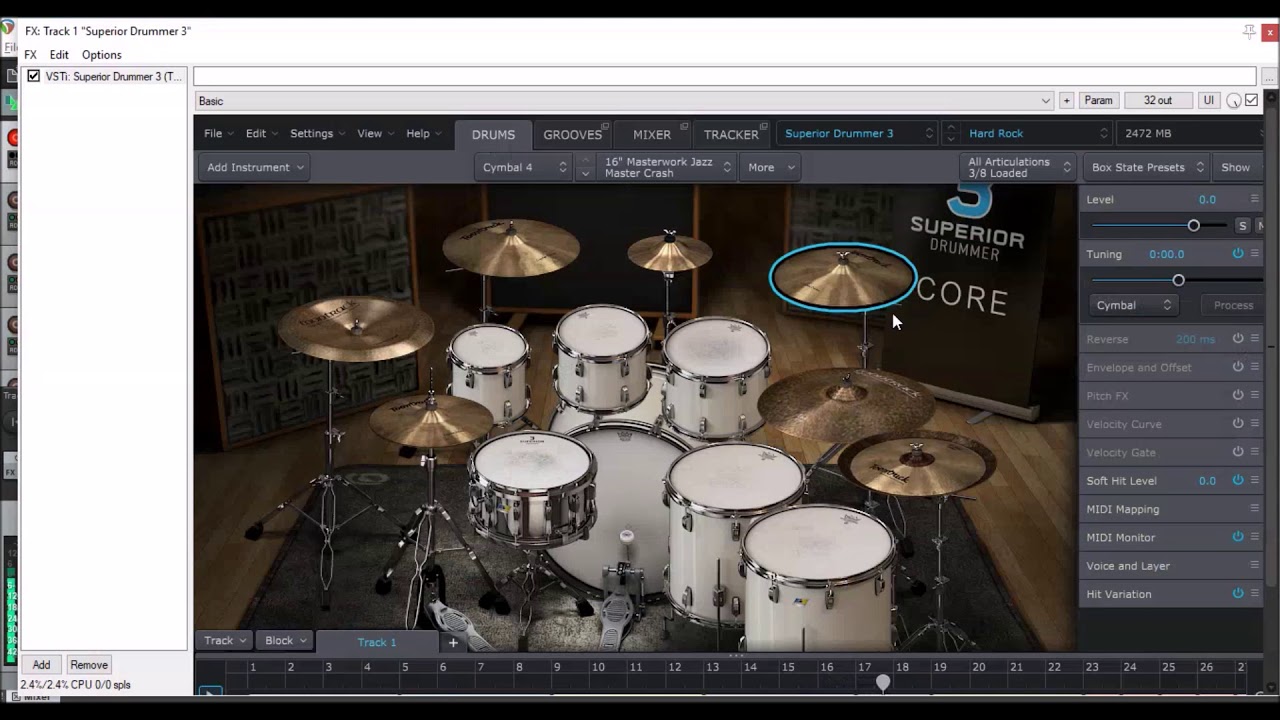Open the MIDI Monitor menu icon
This screenshot has height=720, width=1280.
[1255, 537]
